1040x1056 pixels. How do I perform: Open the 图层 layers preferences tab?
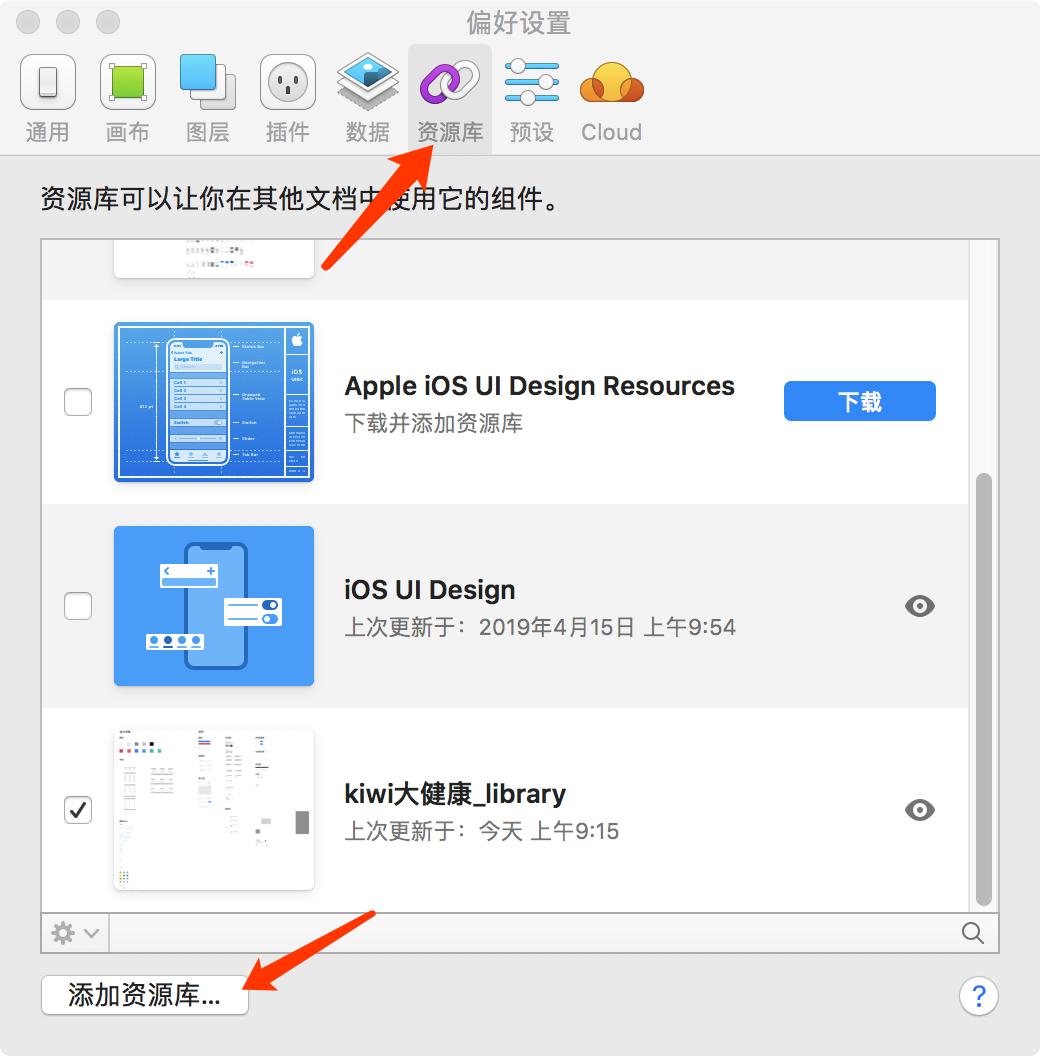pyautogui.click(x=207, y=98)
